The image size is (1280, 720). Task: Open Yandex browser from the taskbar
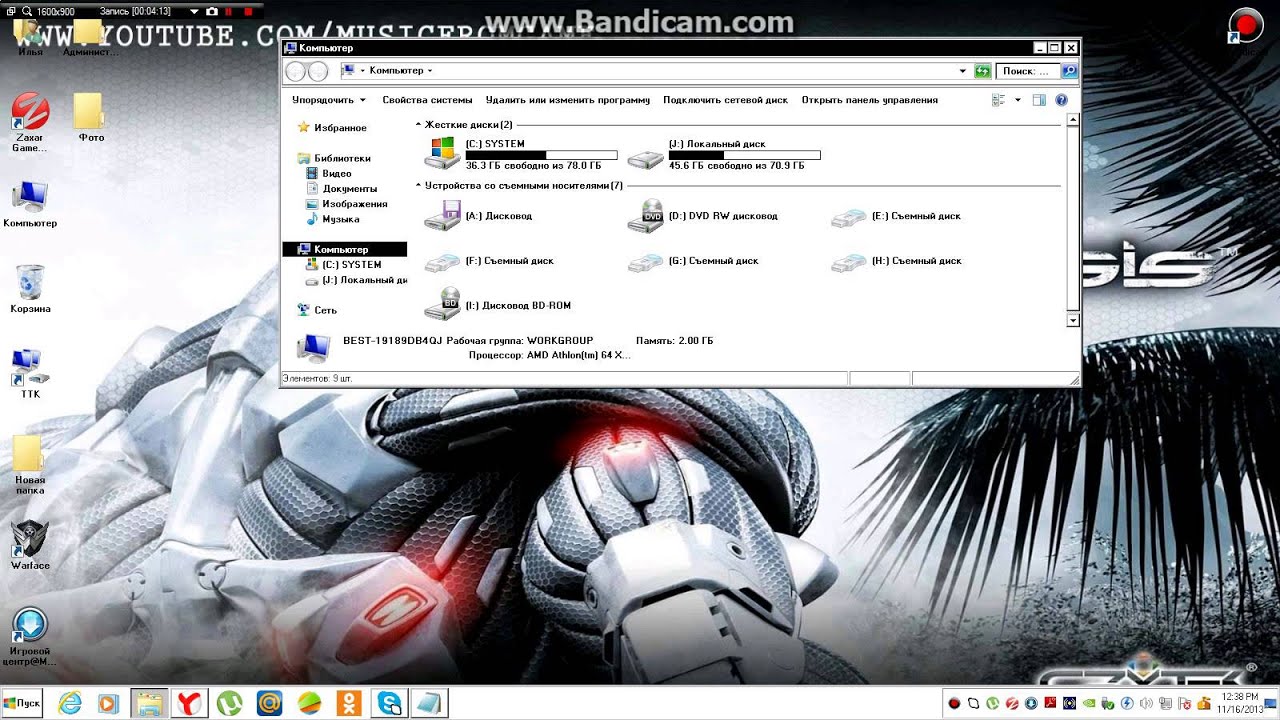point(190,704)
